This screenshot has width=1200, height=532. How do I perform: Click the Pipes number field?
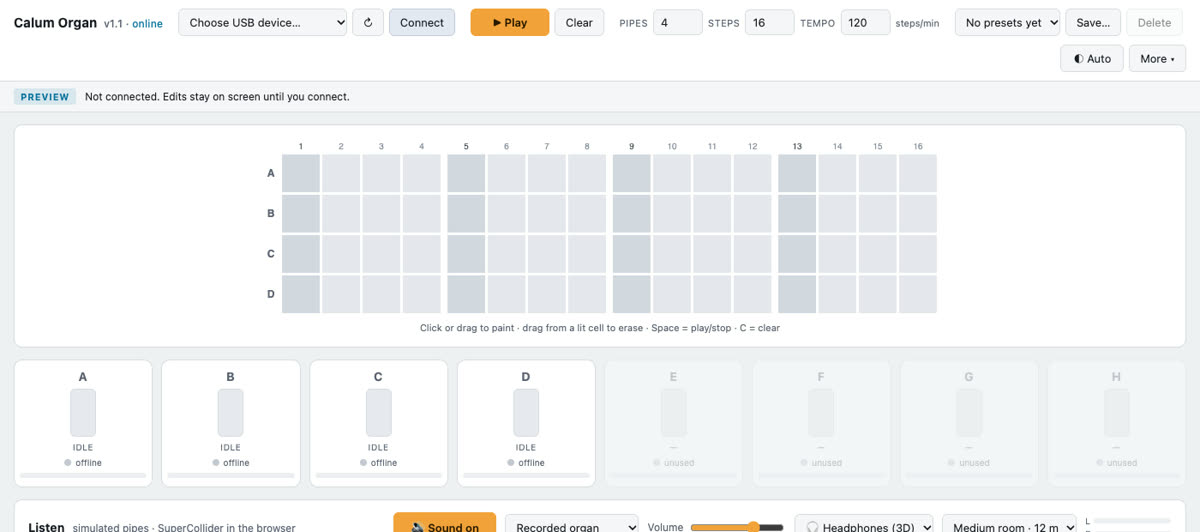click(677, 22)
